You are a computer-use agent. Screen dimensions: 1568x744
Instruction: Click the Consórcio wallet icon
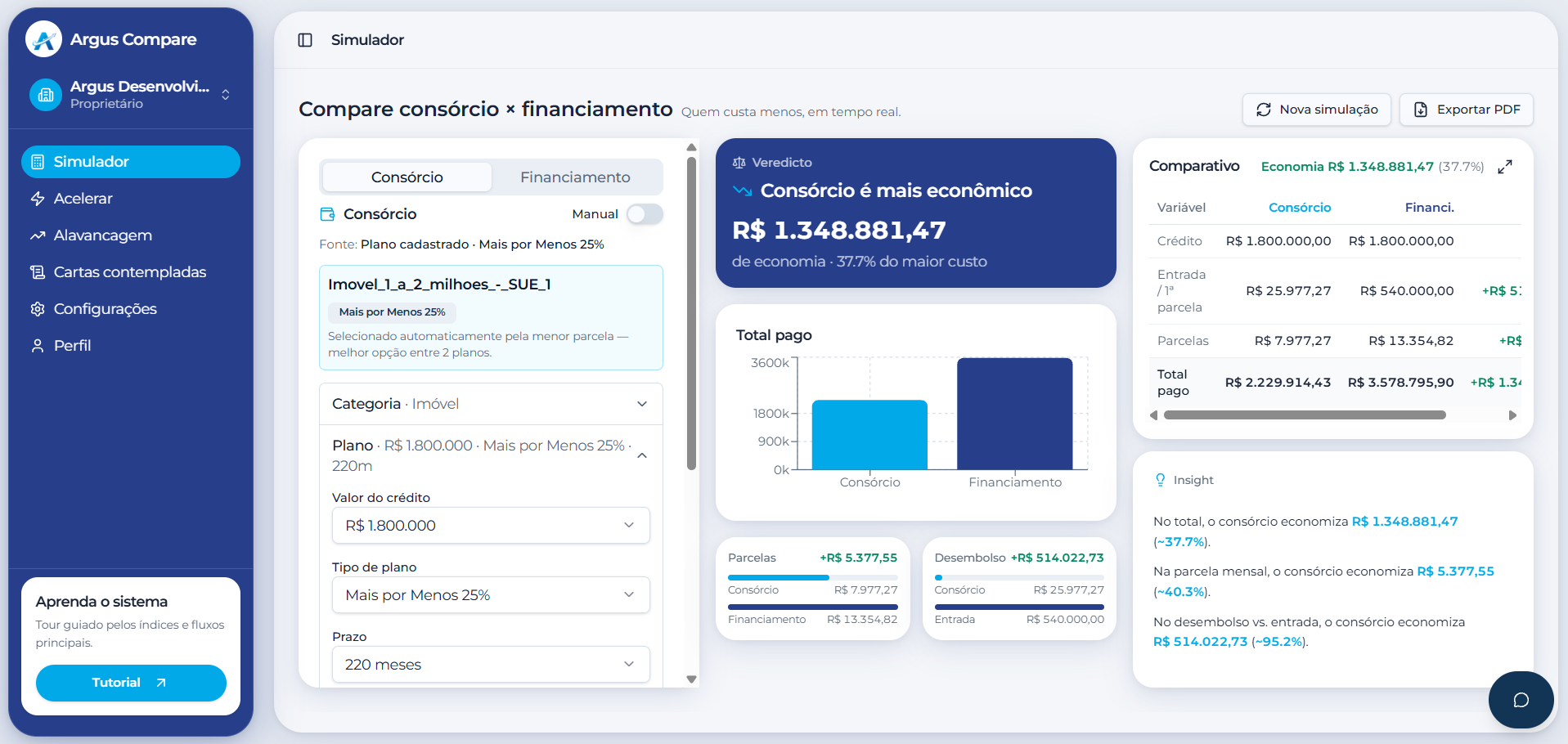[x=327, y=214]
